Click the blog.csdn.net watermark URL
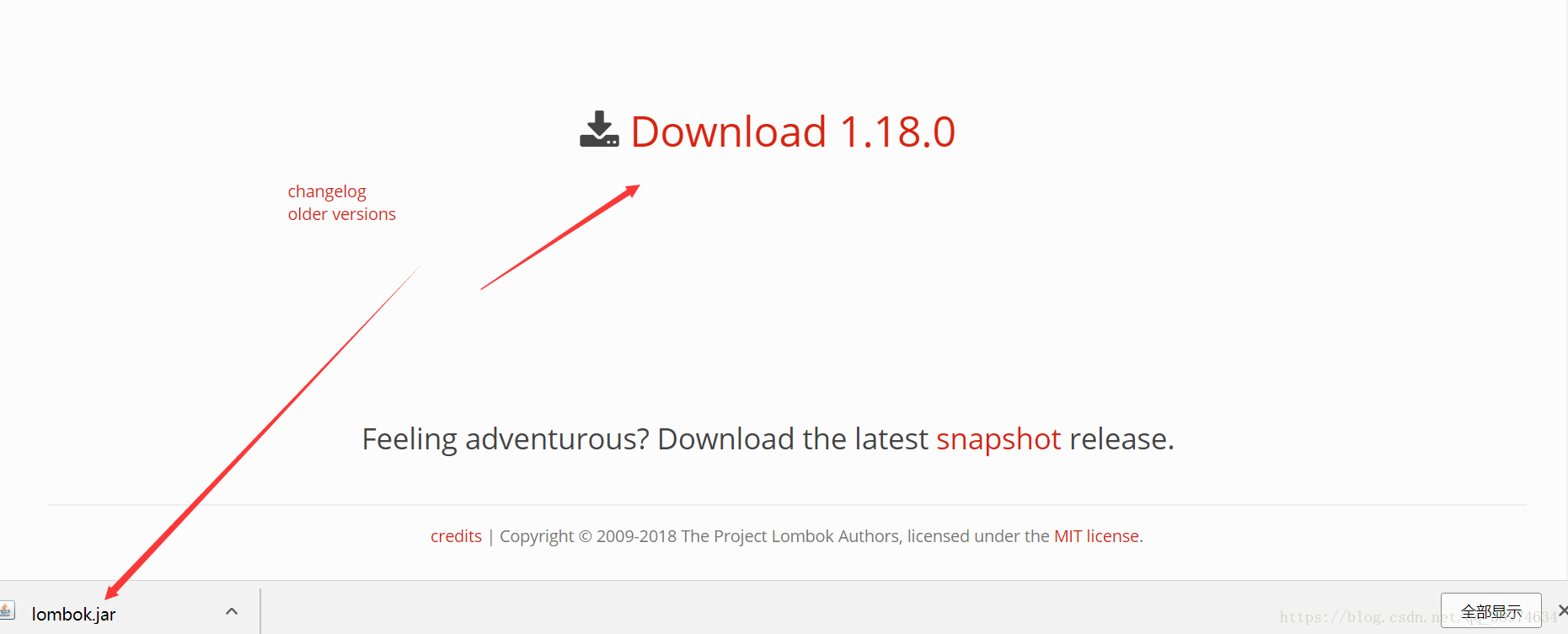This screenshot has height=634, width=1568. [x=1419, y=617]
